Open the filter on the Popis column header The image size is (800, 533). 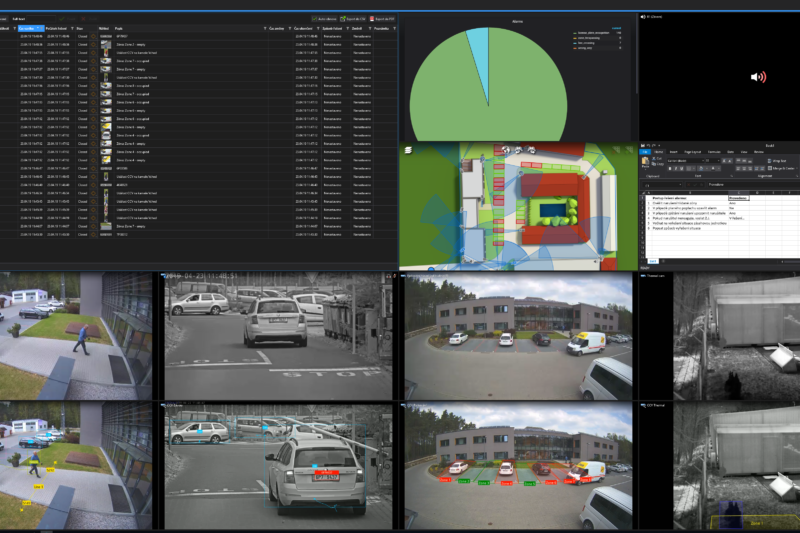point(264,28)
